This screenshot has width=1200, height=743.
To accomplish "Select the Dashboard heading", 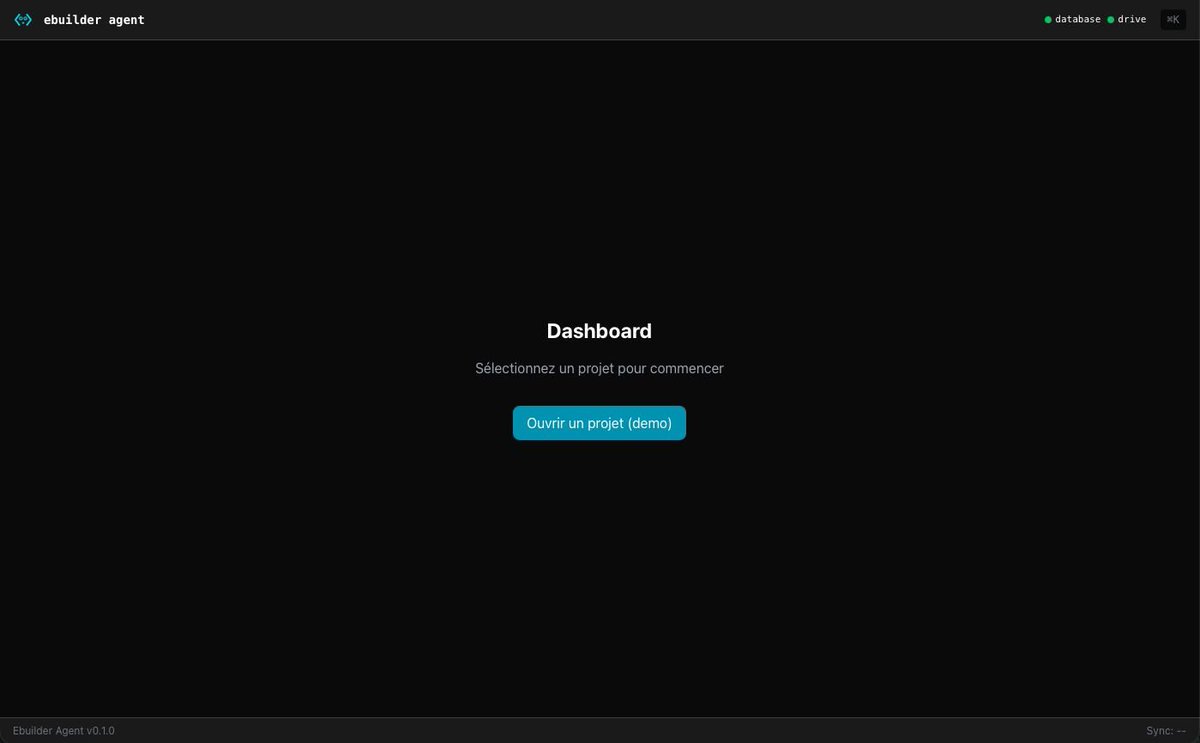I will [599, 331].
